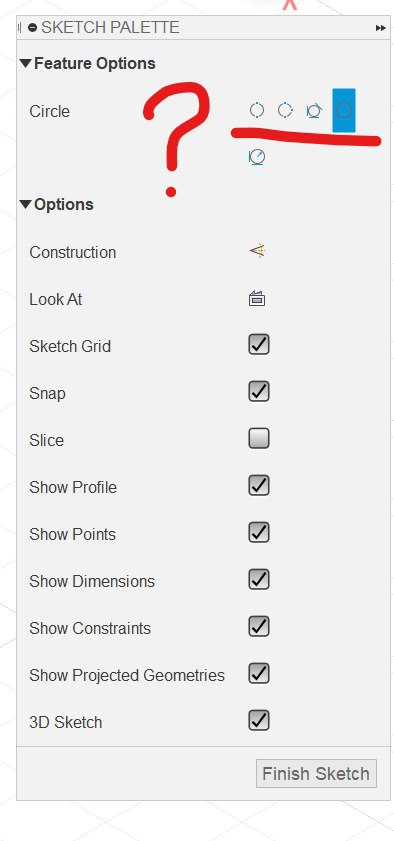
Task: Toggle the Construction line icon
Action: pos(257,251)
